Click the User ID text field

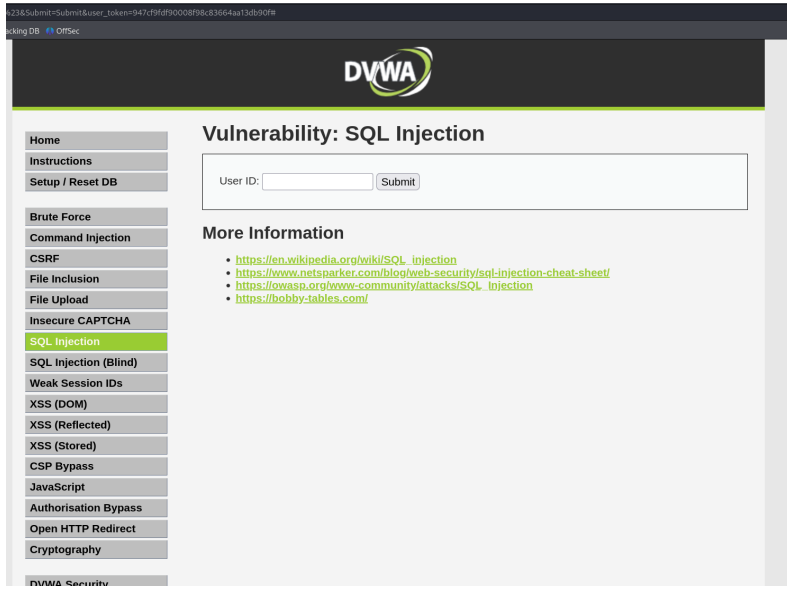point(317,182)
